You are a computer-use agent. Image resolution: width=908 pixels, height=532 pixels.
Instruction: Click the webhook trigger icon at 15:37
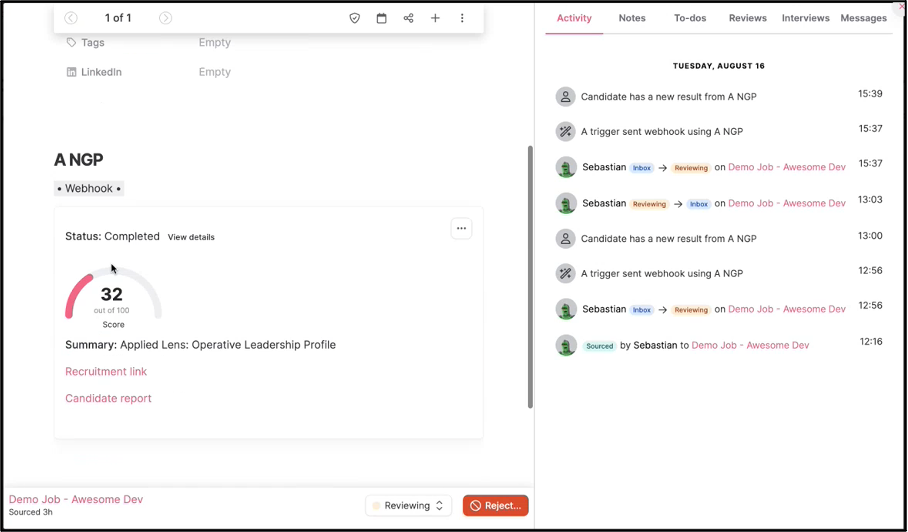(565, 131)
